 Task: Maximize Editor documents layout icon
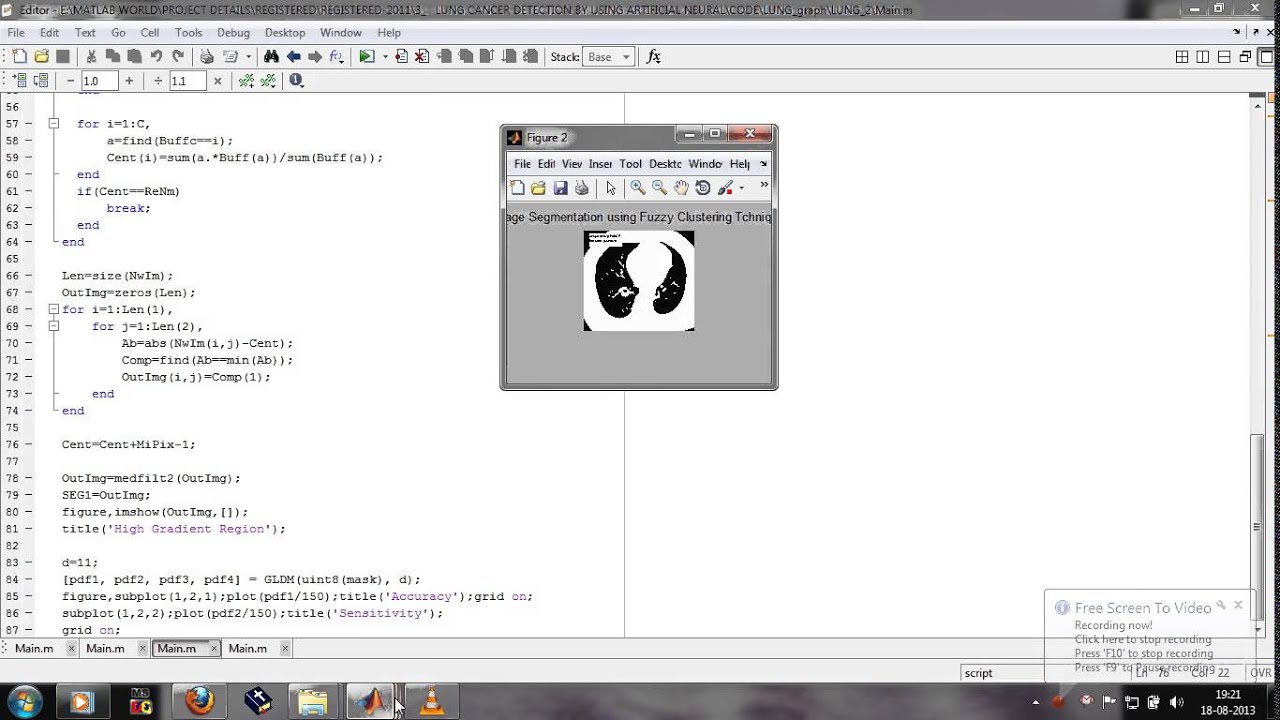(x=1267, y=57)
